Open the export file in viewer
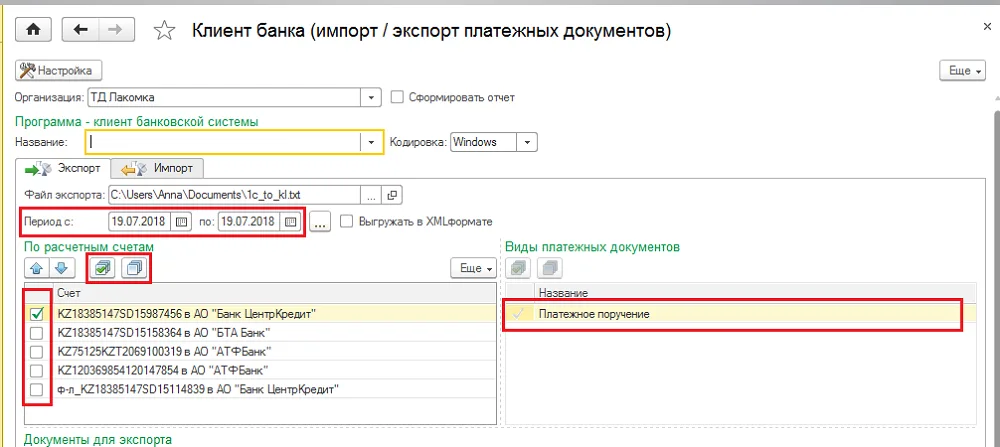Viewport: 1000px width, 447px height. (x=392, y=193)
